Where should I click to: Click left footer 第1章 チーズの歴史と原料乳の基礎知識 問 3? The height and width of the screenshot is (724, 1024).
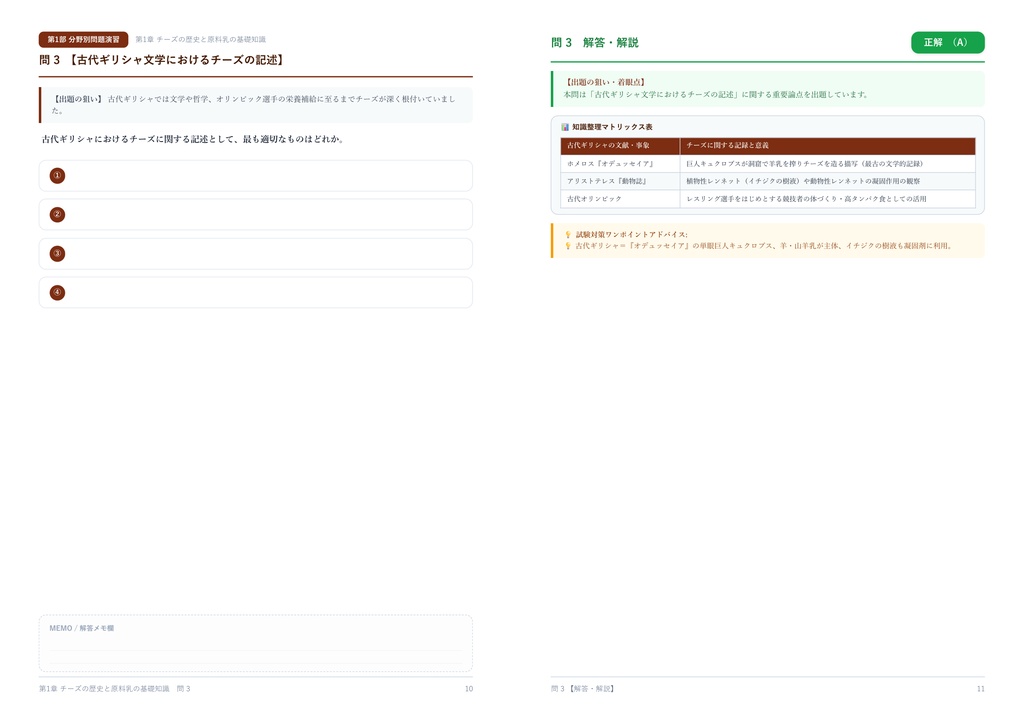pyautogui.click(x=115, y=689)
